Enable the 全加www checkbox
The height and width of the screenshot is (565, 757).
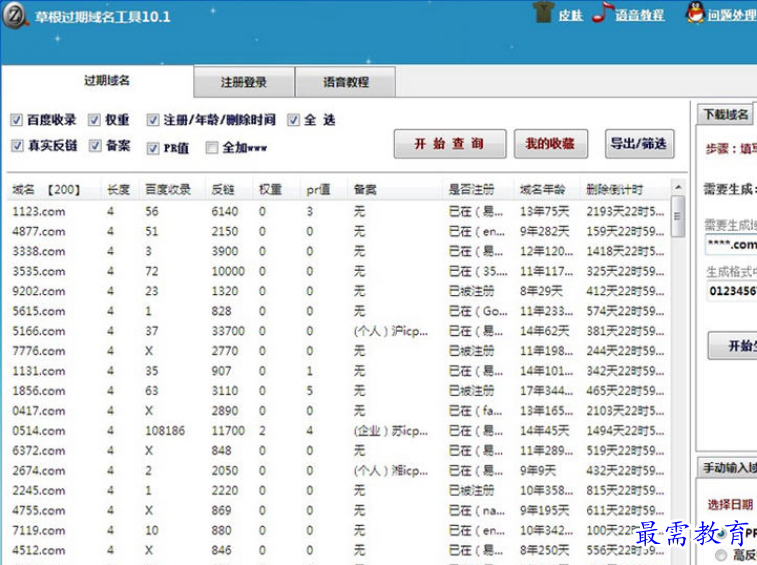point(212,148)
